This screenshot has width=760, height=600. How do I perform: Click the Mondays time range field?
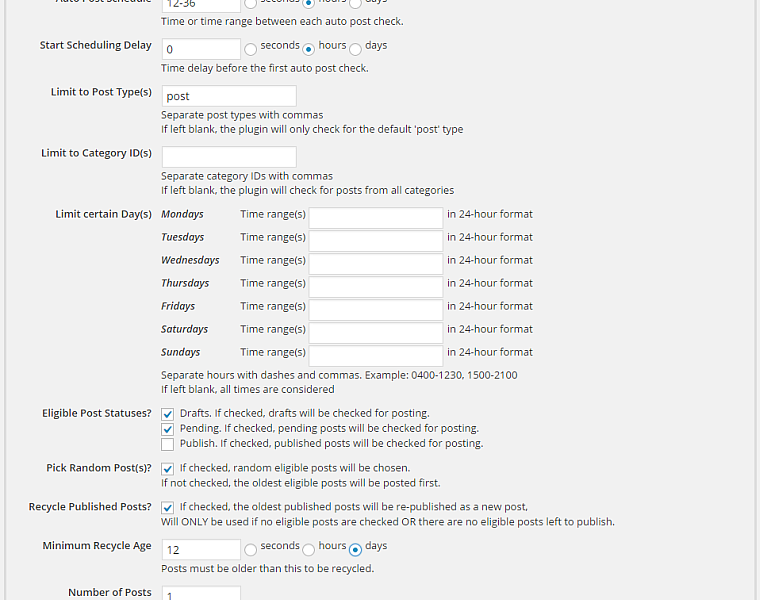tap(375, 218)
